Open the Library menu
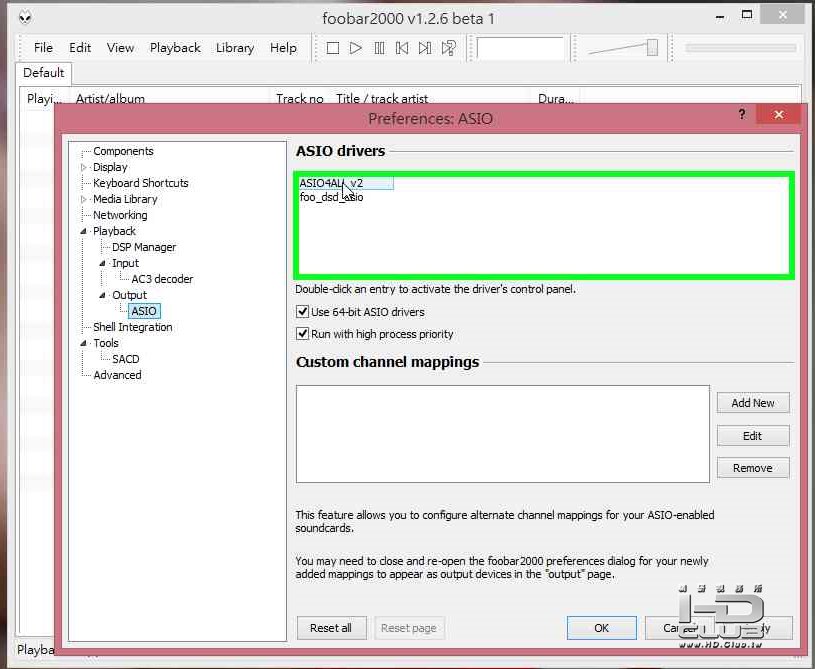The image size is (815, 669). click(x=235, y=48)
